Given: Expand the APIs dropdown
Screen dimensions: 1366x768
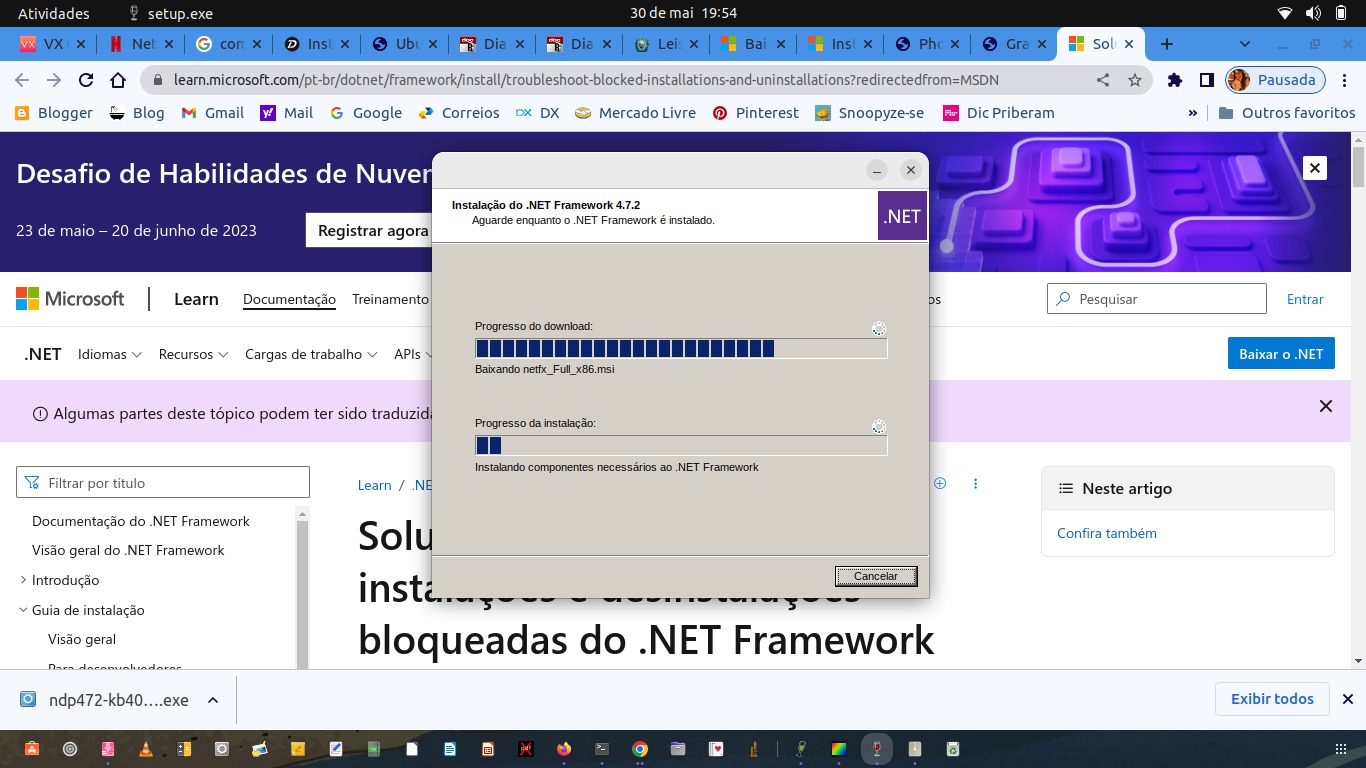Looking at the screenshot, I should pos(412,354).
